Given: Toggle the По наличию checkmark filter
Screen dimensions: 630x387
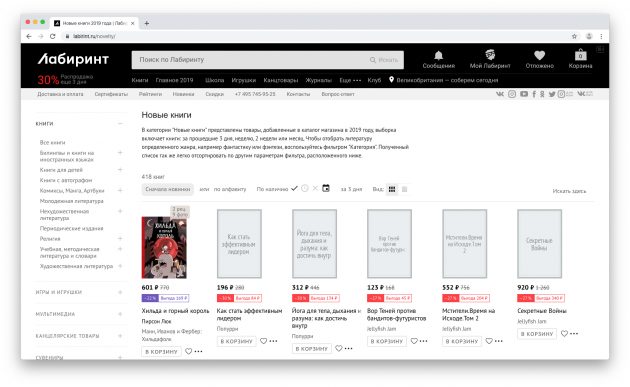Looking at the screenshot, I should click(294, 188).
